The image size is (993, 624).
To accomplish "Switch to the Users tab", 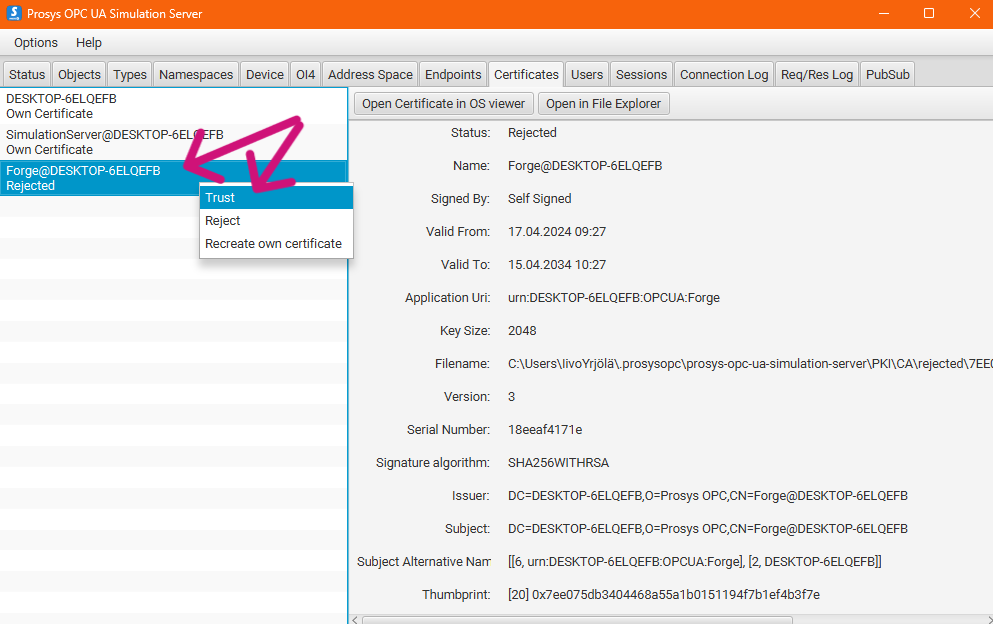I will click(x=587, y=75).
